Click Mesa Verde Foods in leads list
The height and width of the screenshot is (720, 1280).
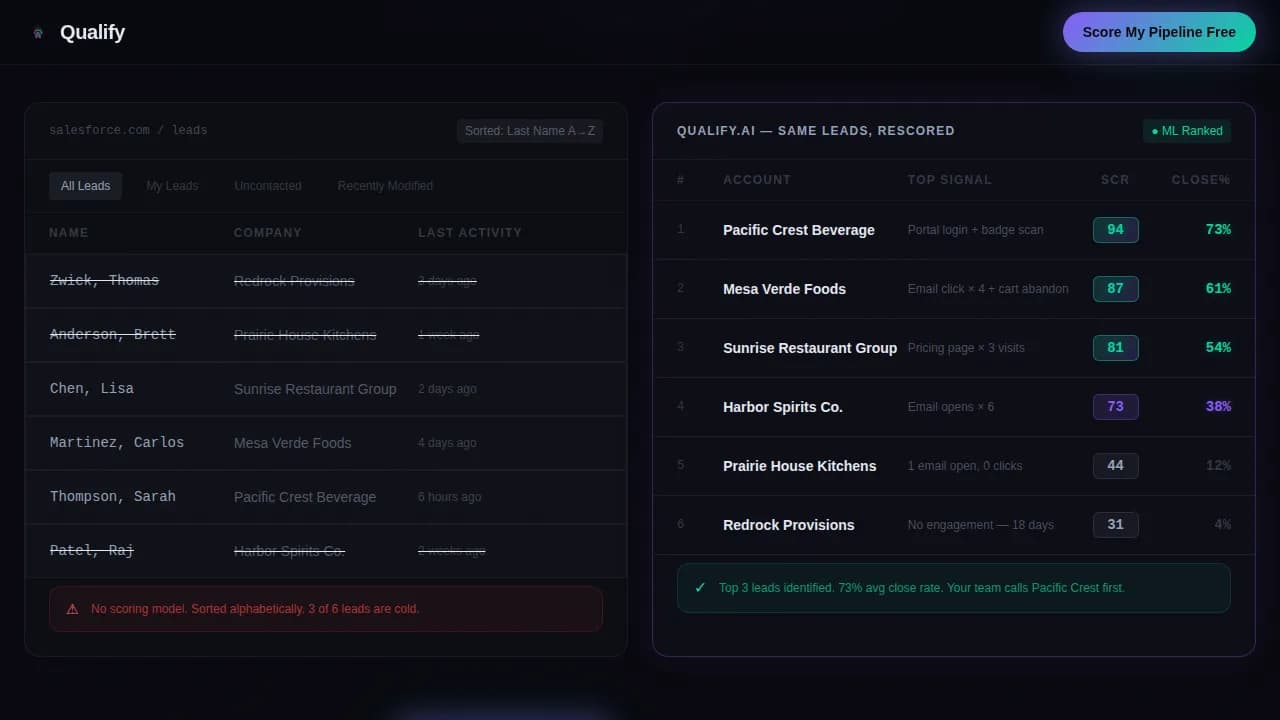coord(293,443)
